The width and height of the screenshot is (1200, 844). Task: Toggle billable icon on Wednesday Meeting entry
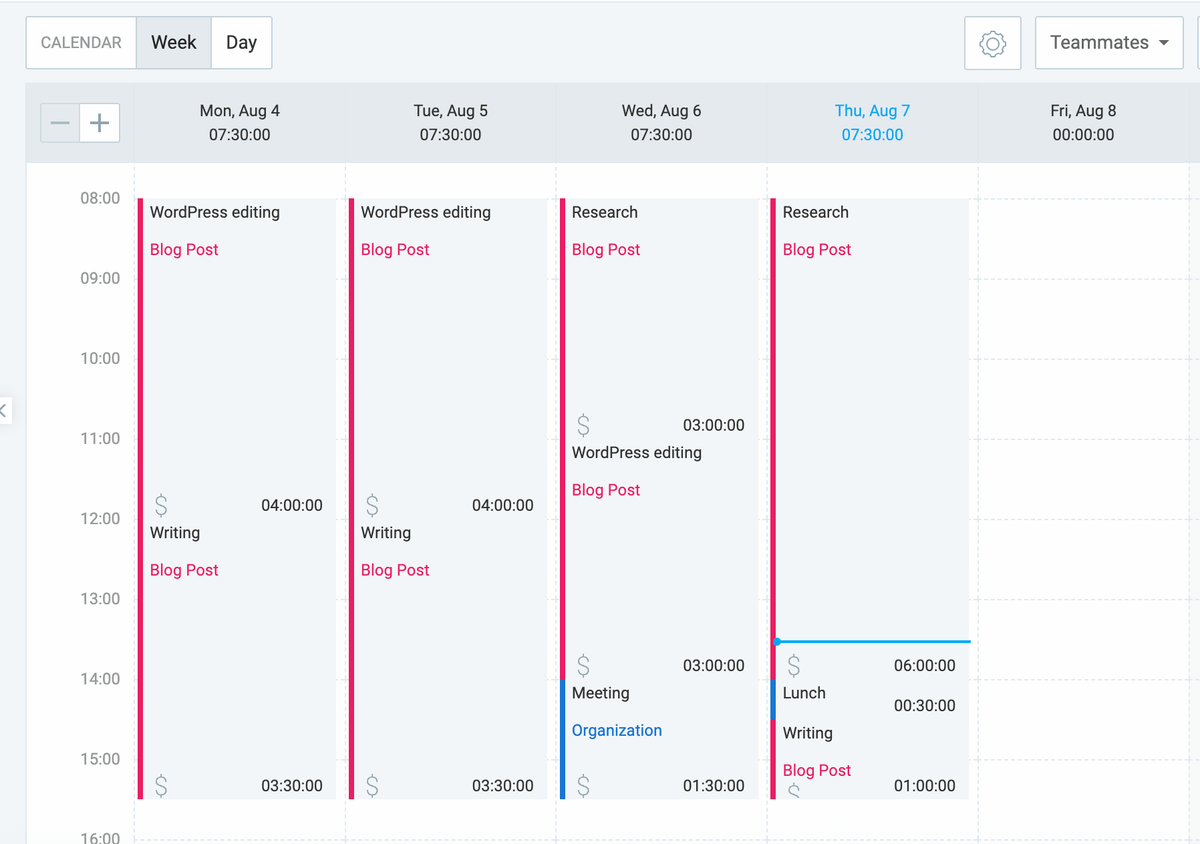click(x=583, y=785)
